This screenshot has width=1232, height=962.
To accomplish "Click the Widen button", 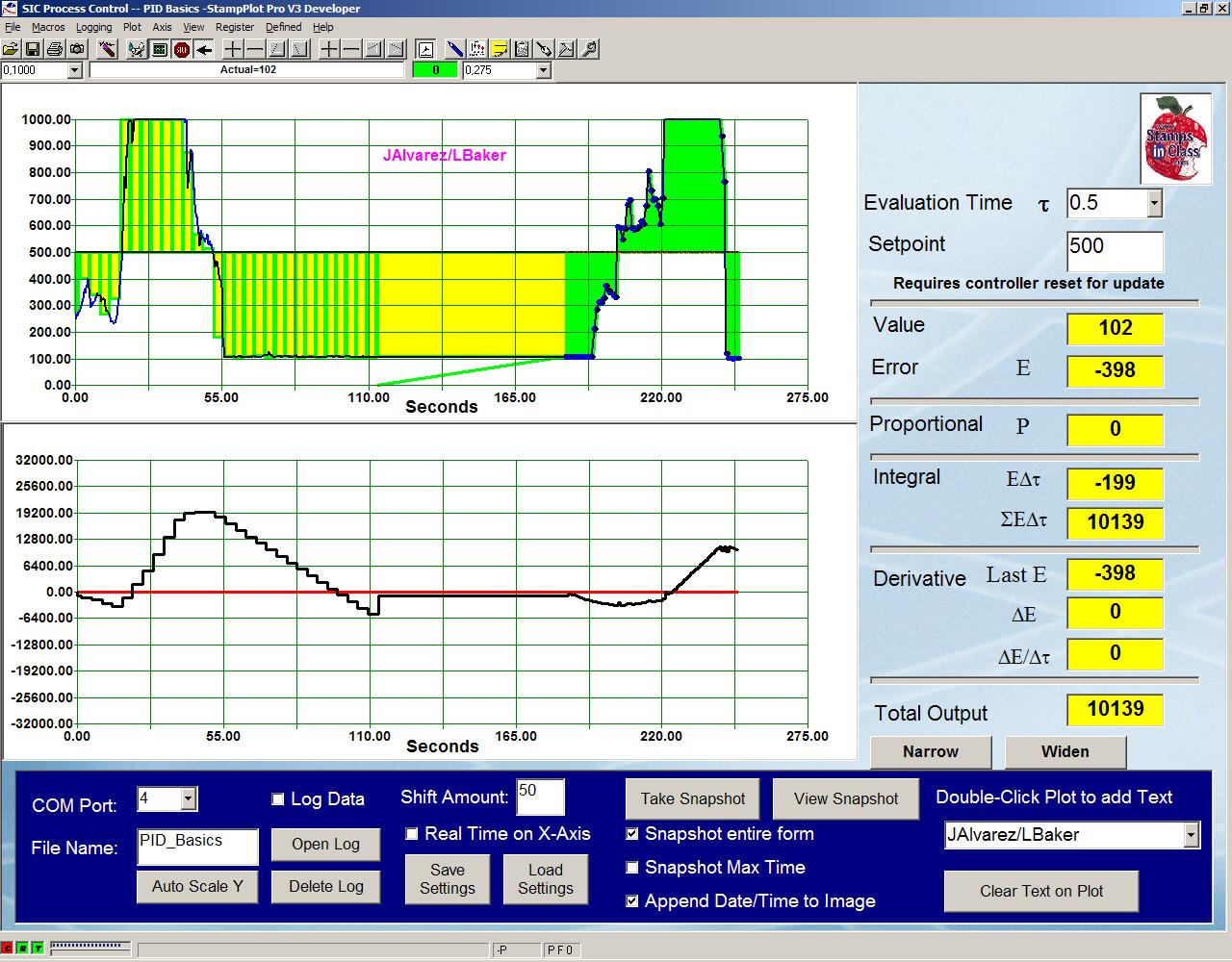I will pos(1065,752).
